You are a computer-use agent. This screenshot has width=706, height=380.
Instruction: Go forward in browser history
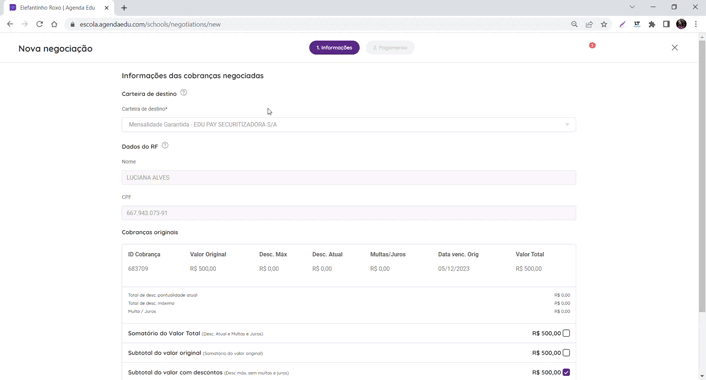(25, 24)
